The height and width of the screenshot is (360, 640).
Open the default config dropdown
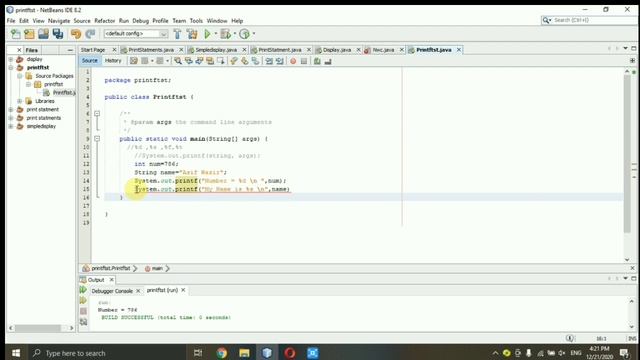tap(163, 34)
